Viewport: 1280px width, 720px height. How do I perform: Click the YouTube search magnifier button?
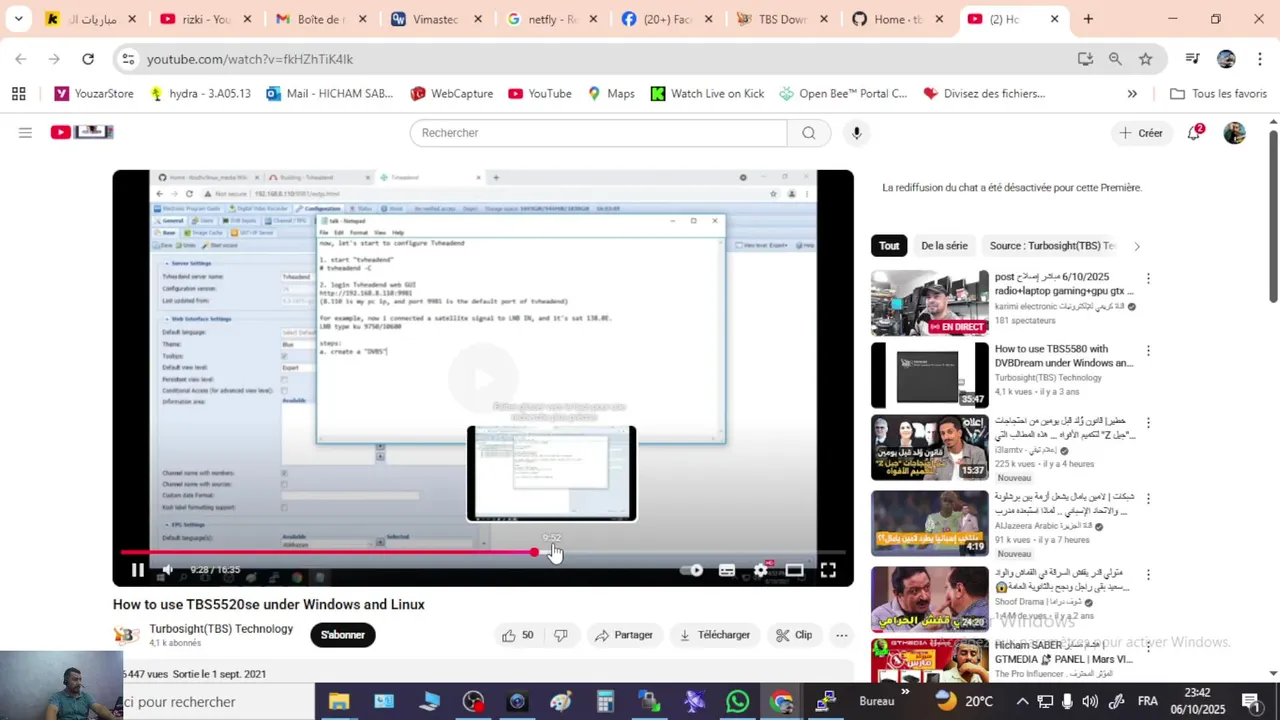809,133
